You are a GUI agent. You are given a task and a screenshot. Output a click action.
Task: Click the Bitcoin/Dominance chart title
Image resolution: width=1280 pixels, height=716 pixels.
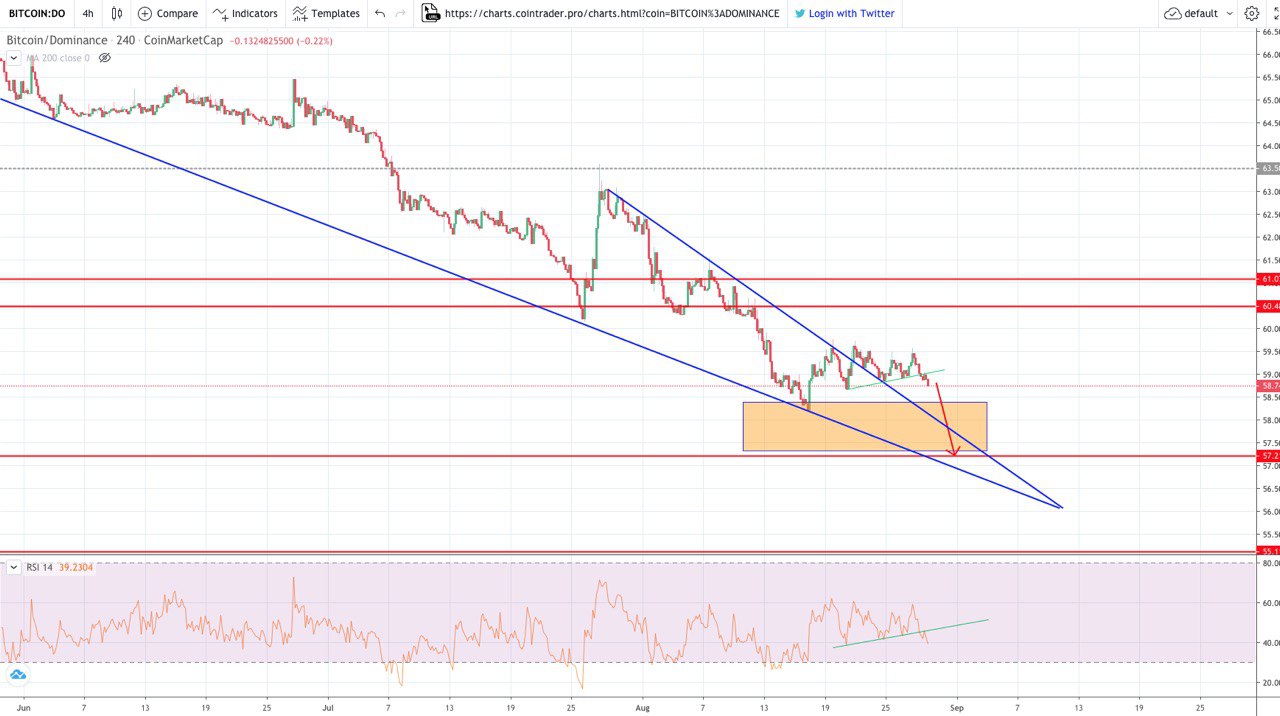click(x=57, y=41)
